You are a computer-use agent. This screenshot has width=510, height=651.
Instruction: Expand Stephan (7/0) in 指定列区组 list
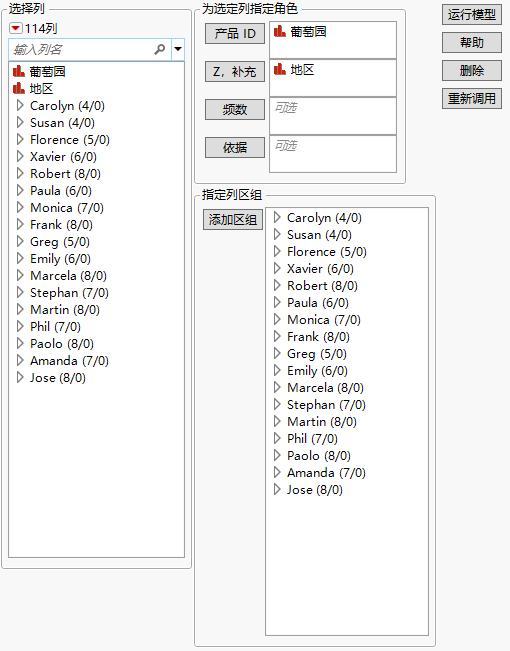click(x=277, y=405)
